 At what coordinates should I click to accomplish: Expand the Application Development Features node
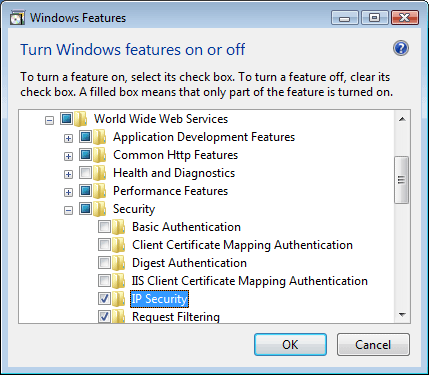(68, 138)
